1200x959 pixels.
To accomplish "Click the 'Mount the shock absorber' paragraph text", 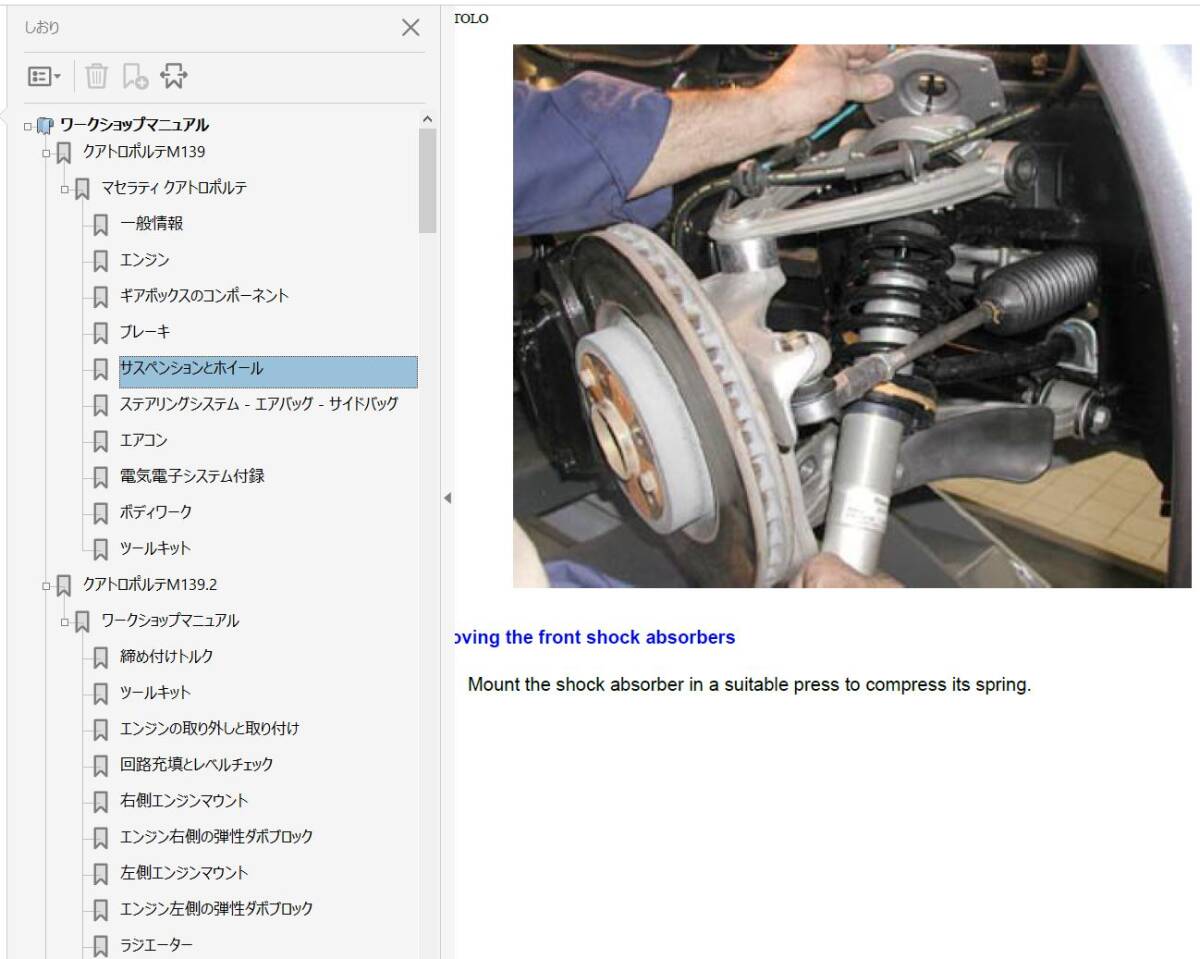I will click(749, 685).
